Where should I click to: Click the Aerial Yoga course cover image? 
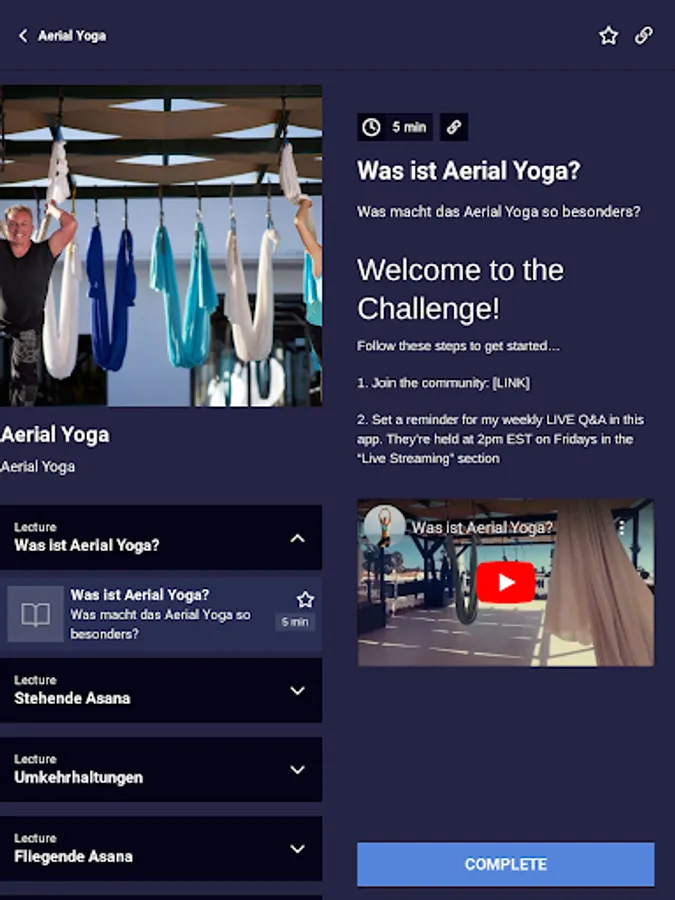[x=161, y=246]
